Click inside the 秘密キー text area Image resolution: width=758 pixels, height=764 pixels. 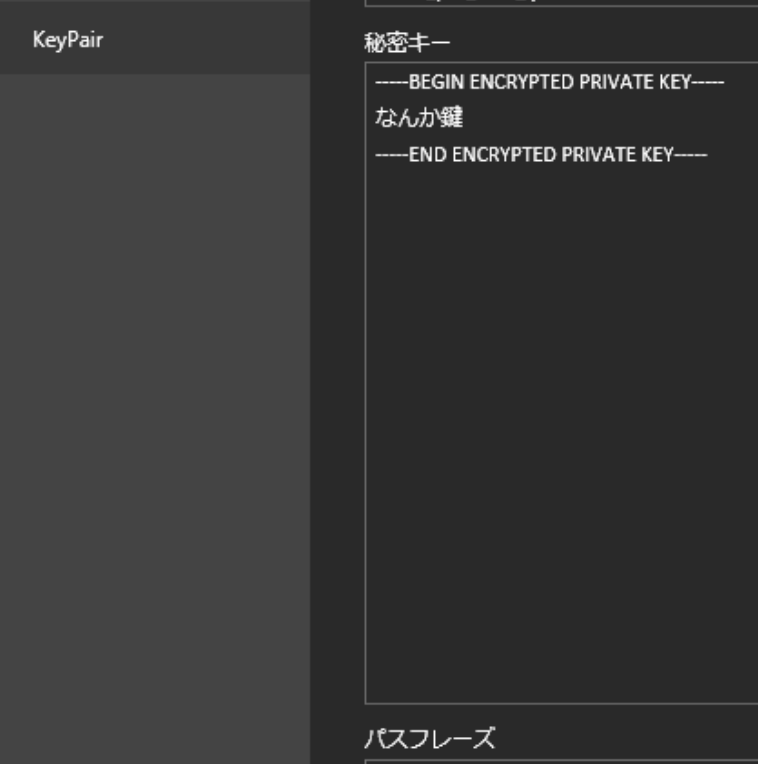tap(561, 383)
